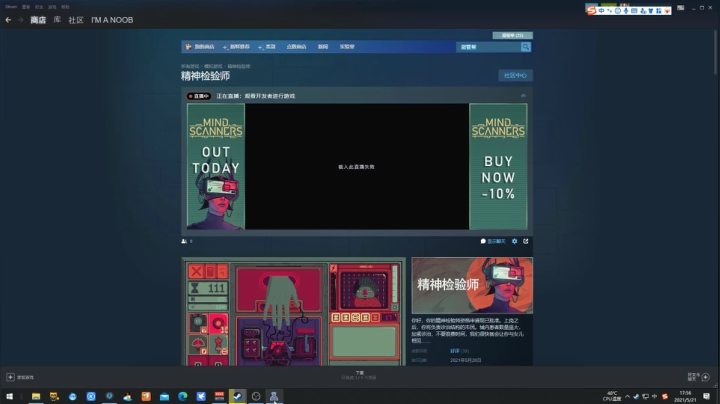This screenshot has width=720, height=404.
Task: Click the Sogou input 'S' logo
Action: (x=591, y=10)
